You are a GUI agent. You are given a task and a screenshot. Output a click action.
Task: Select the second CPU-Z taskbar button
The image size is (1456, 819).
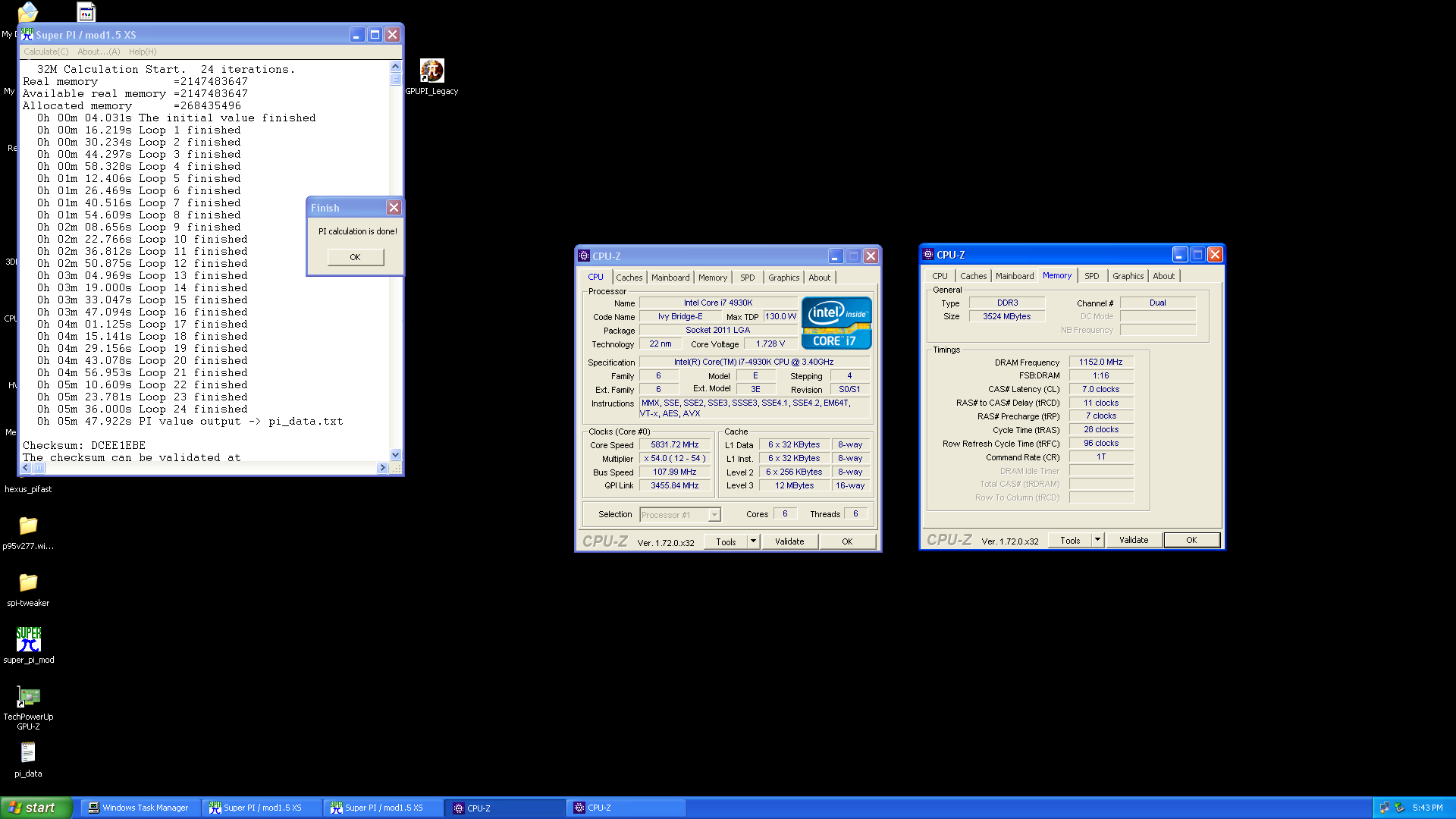coord(626,808)
